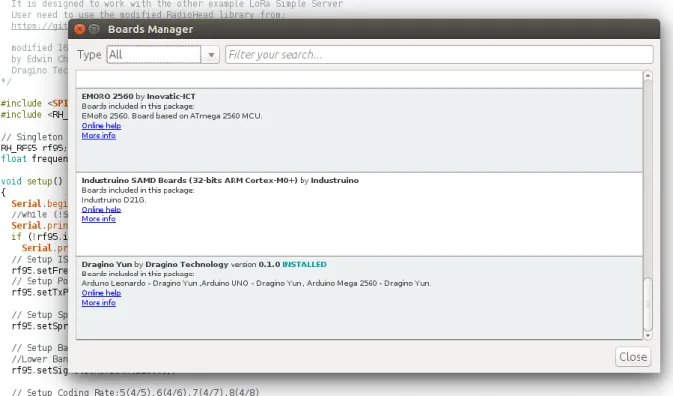Image resolution: width=673 pixels, height=396 pixels.
Task: Click the gray minimize icon in title bar
Action: pos(94,29)
